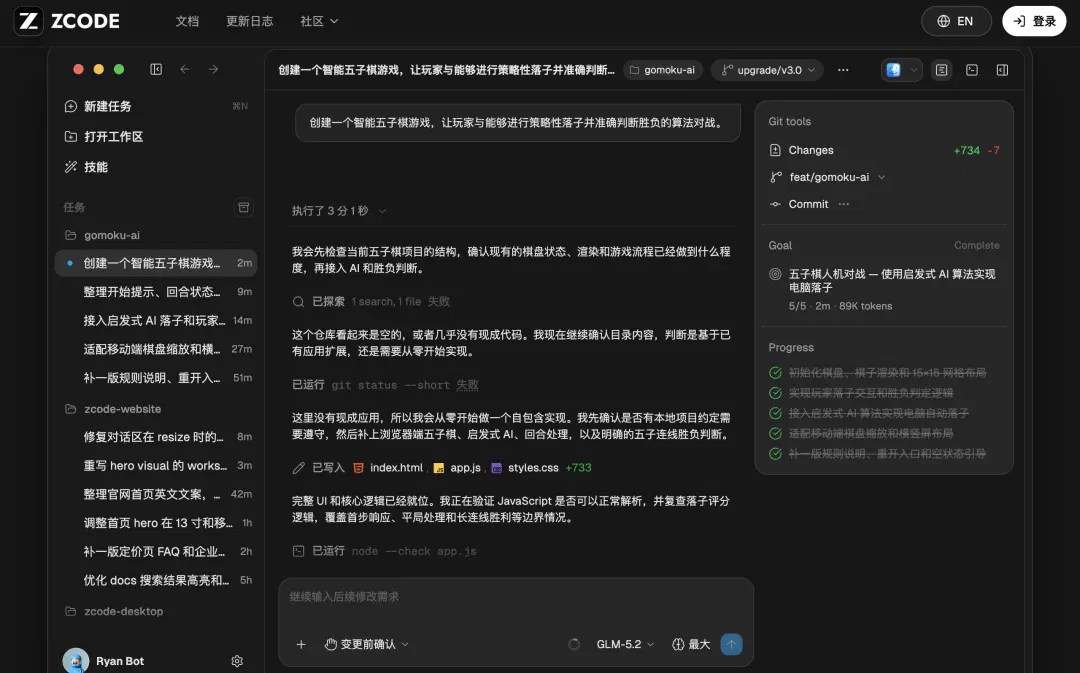This screenshot has height=673, width=1080.
Task: Click the 新建任务 plus icon
Action: [x=70, y=106]
